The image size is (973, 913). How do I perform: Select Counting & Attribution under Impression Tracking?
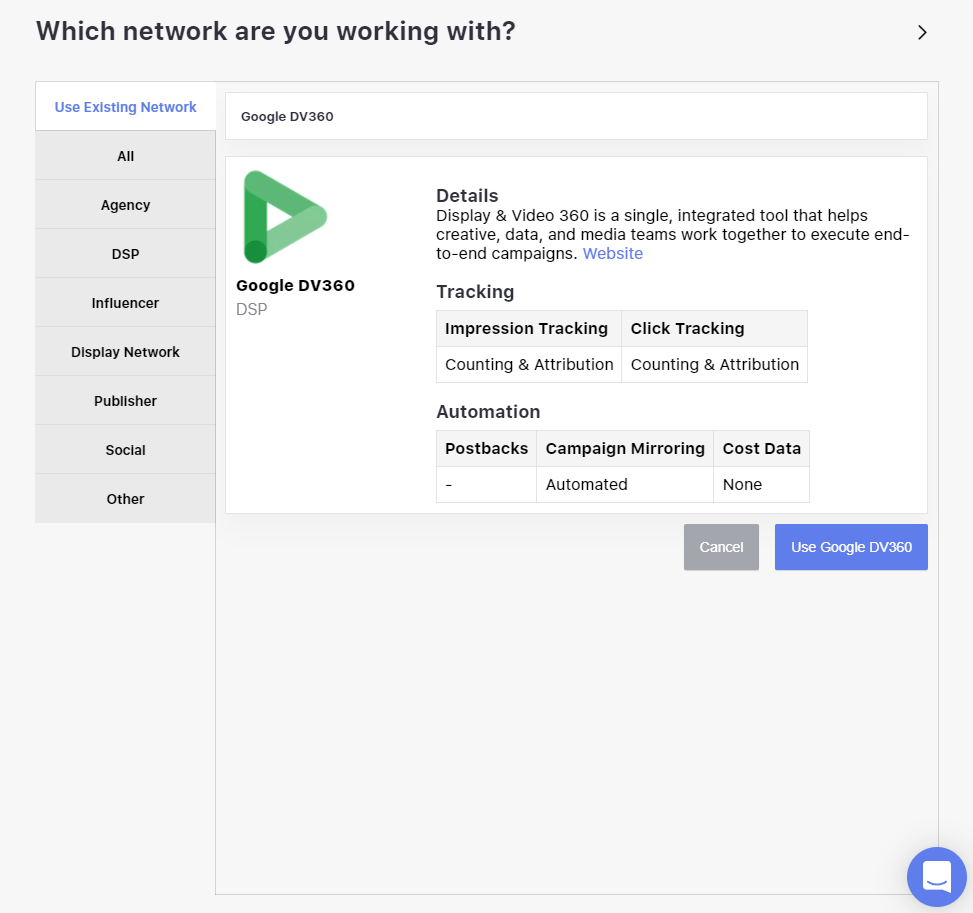pos(529,364)
